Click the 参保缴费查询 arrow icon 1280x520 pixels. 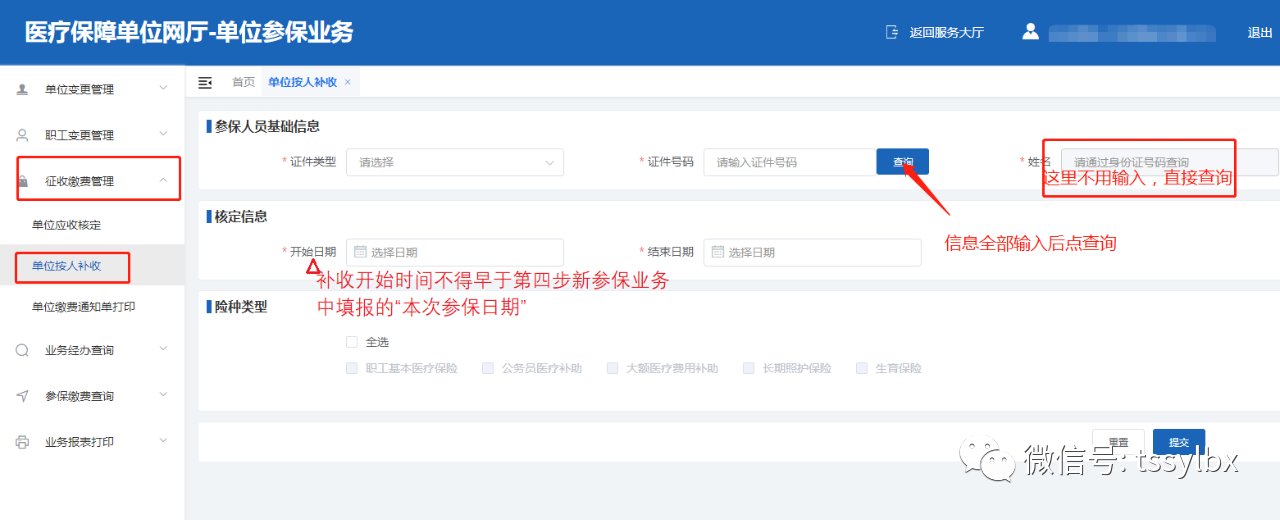[22, 396]
